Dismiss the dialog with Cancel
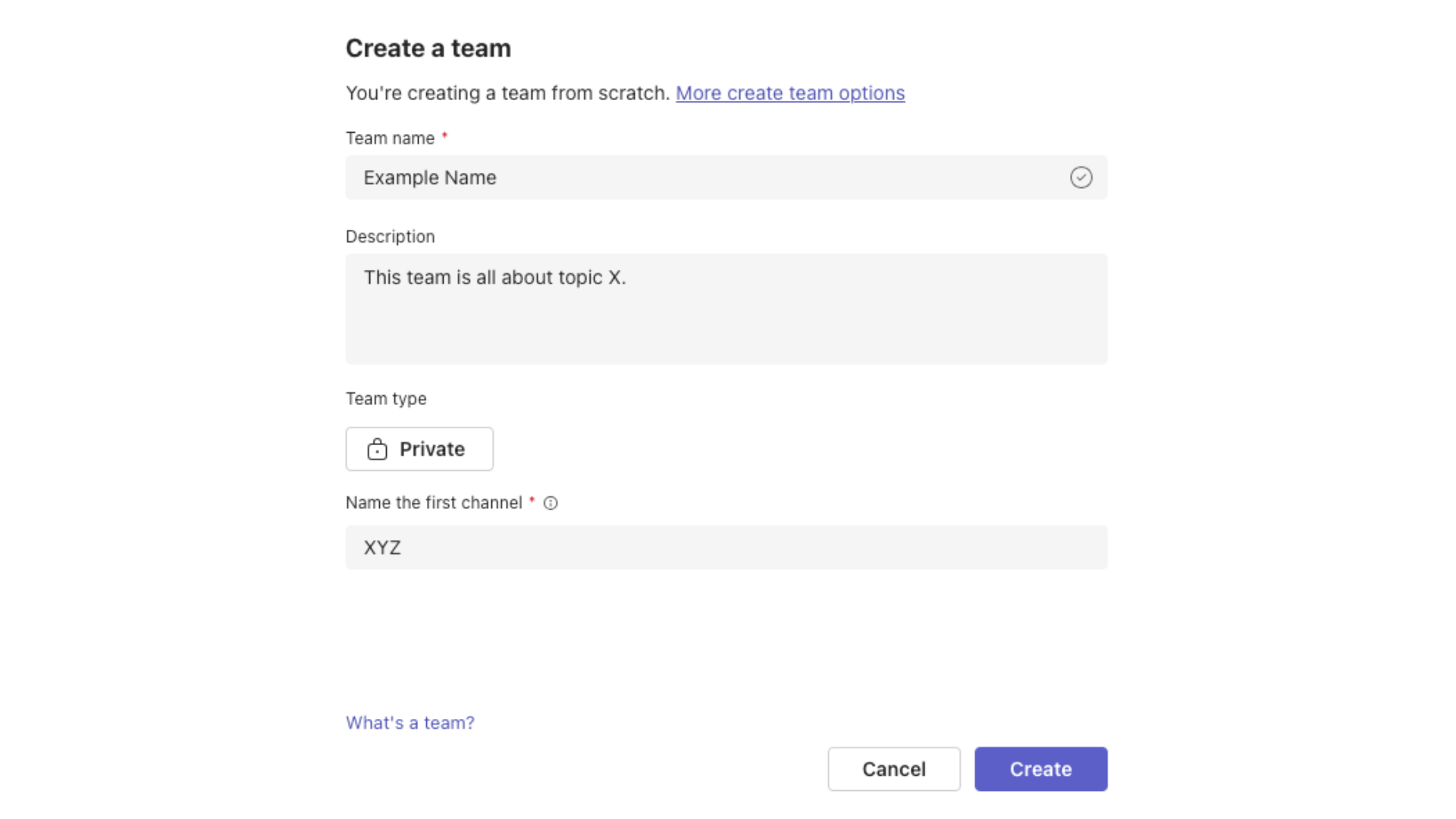Screen dimensions: 1456x819 tap(893, 768)
